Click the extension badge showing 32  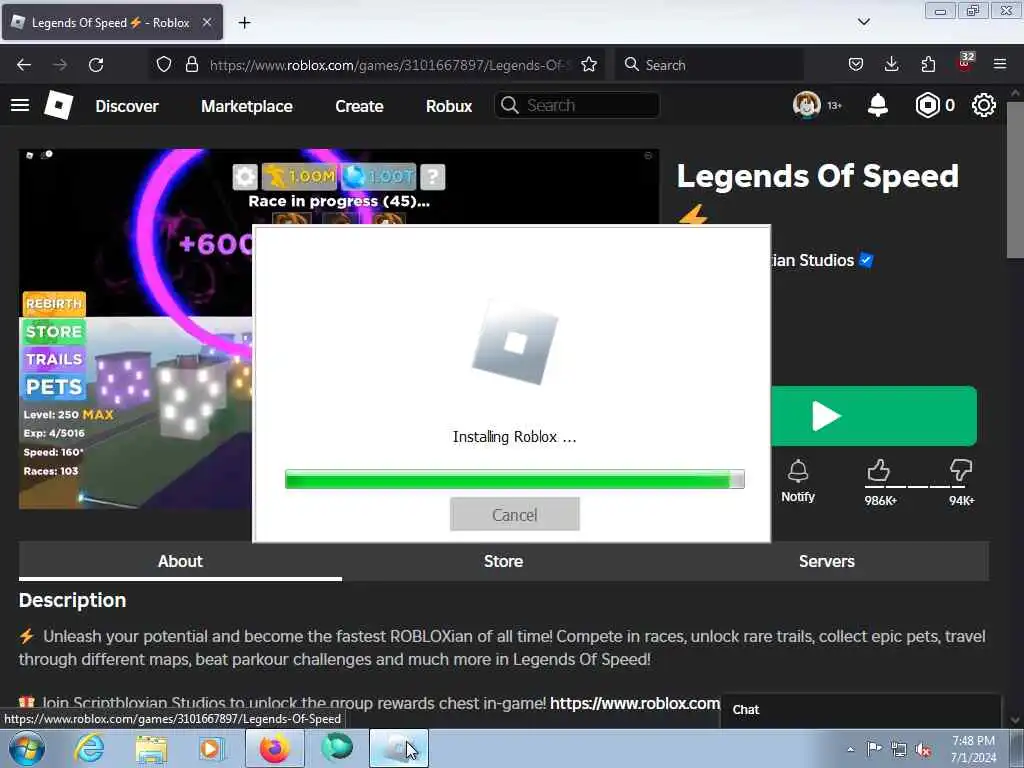(965, 63)
